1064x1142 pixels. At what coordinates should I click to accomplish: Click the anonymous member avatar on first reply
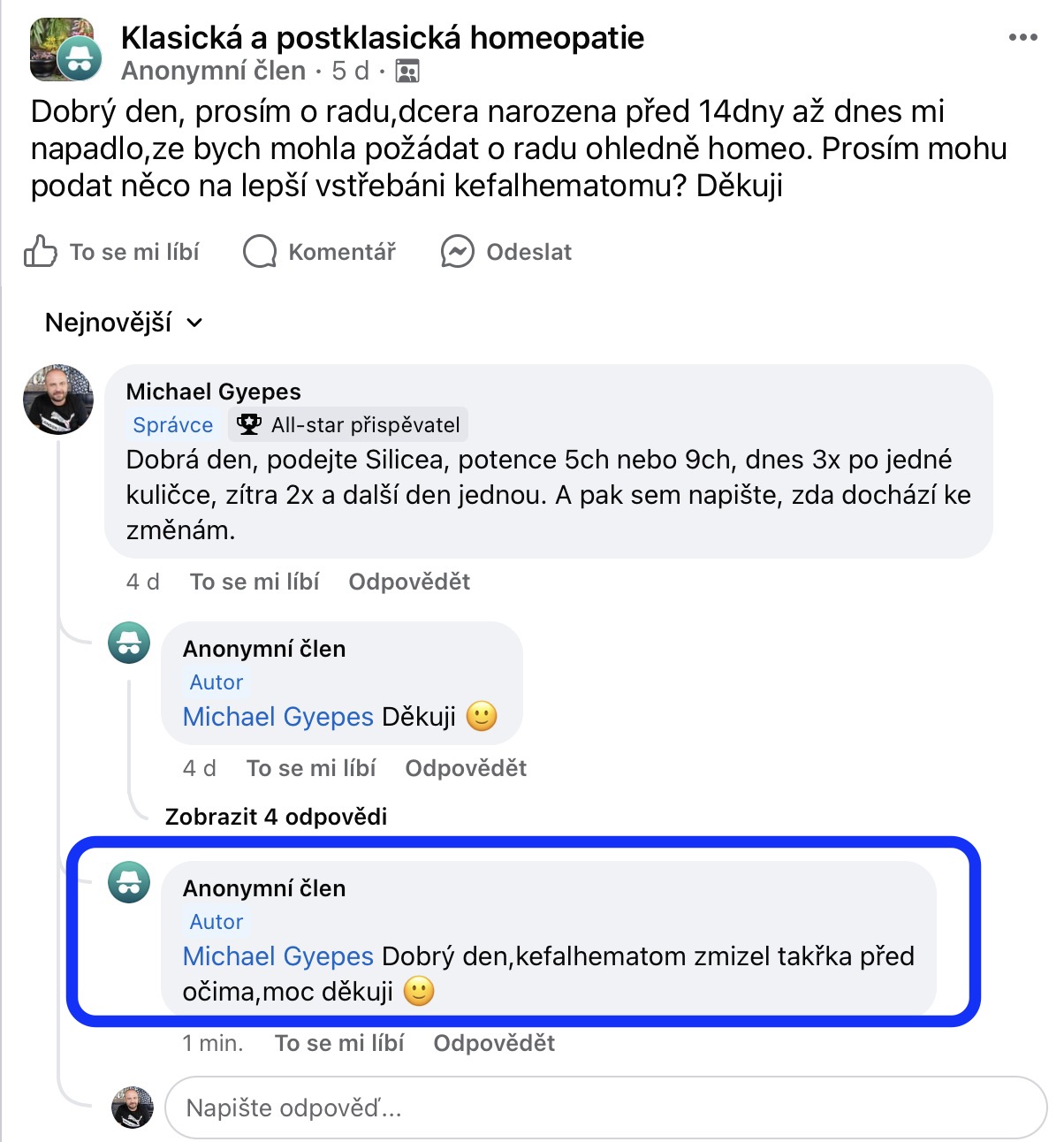(129, 643)
